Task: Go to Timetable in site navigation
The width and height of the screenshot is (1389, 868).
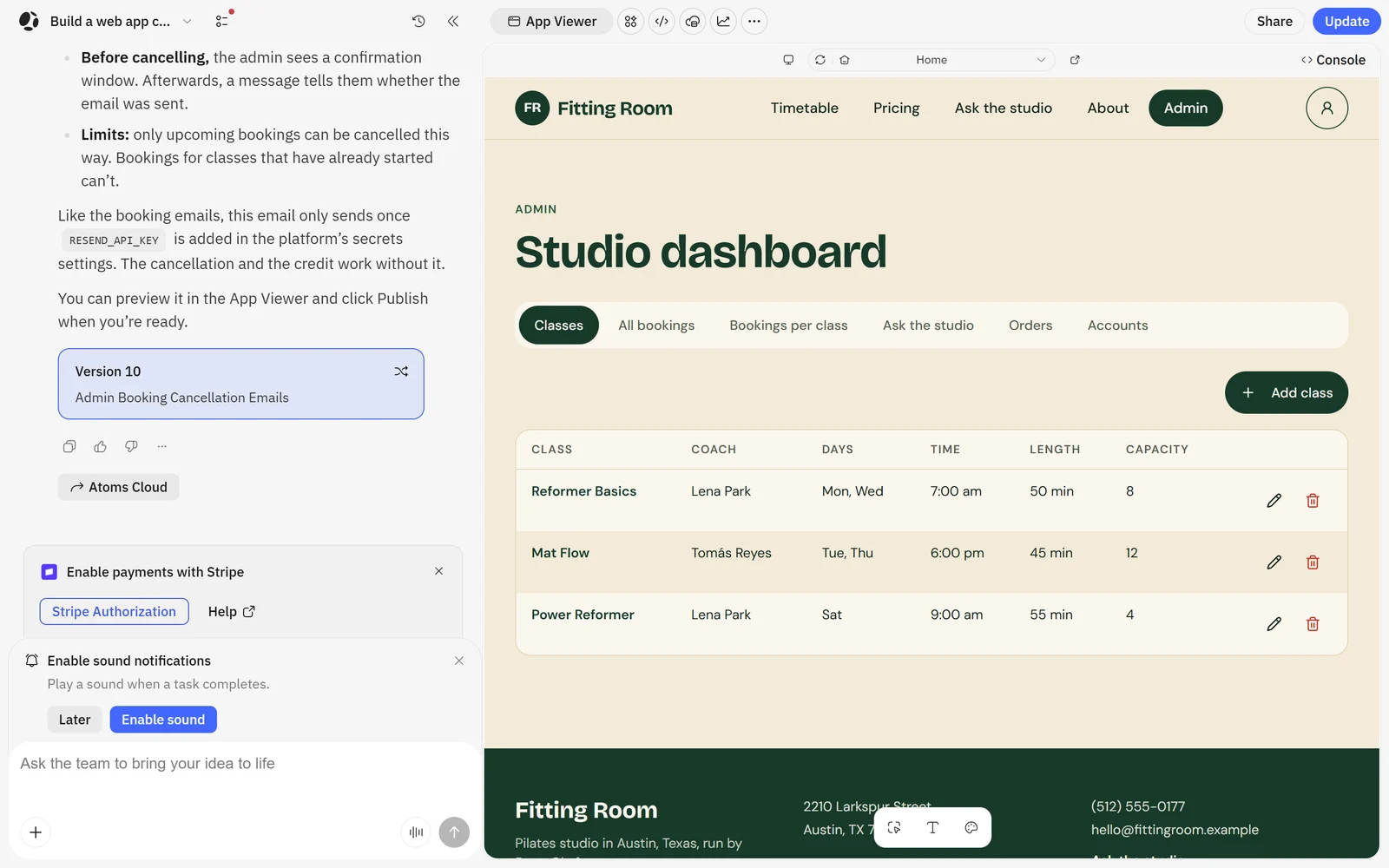Action: pyautogui.click(x=805, y=108)
